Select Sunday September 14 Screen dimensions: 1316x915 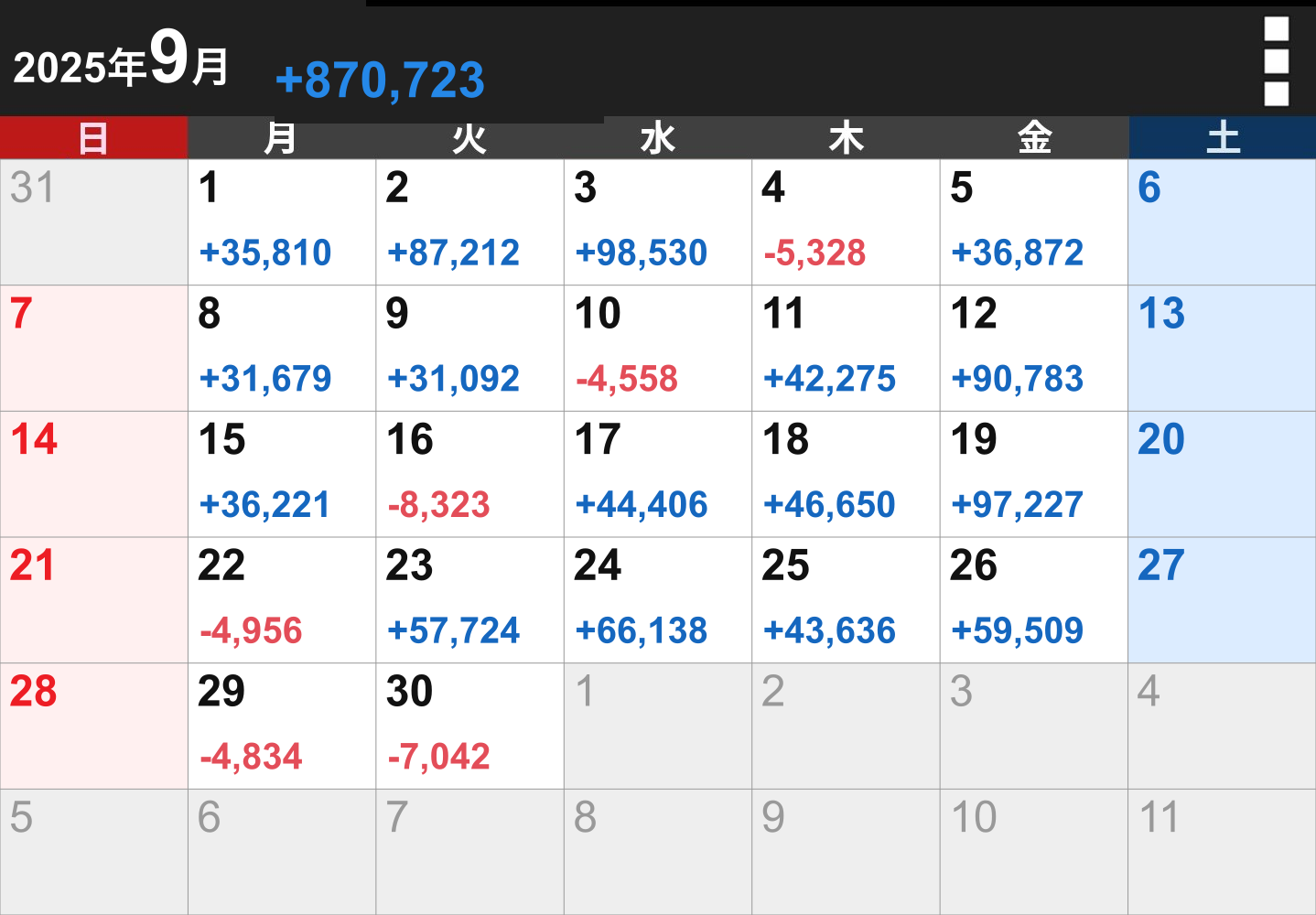click(94, 475)
